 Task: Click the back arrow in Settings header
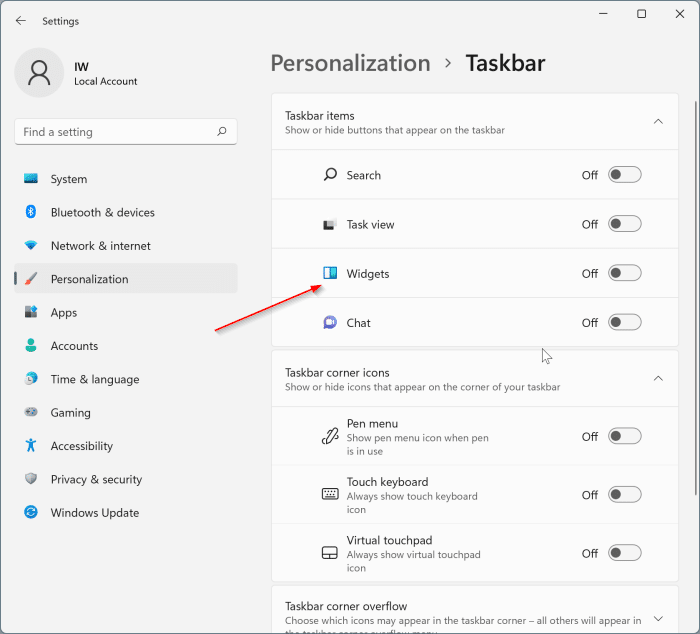point(21,21)
